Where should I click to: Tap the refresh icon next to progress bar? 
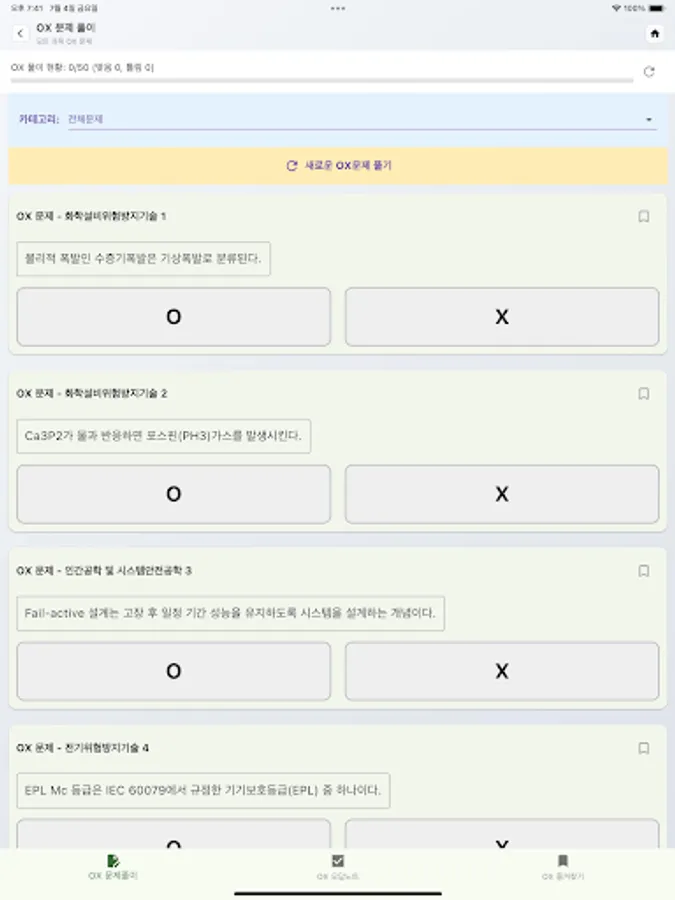point(650,71)
